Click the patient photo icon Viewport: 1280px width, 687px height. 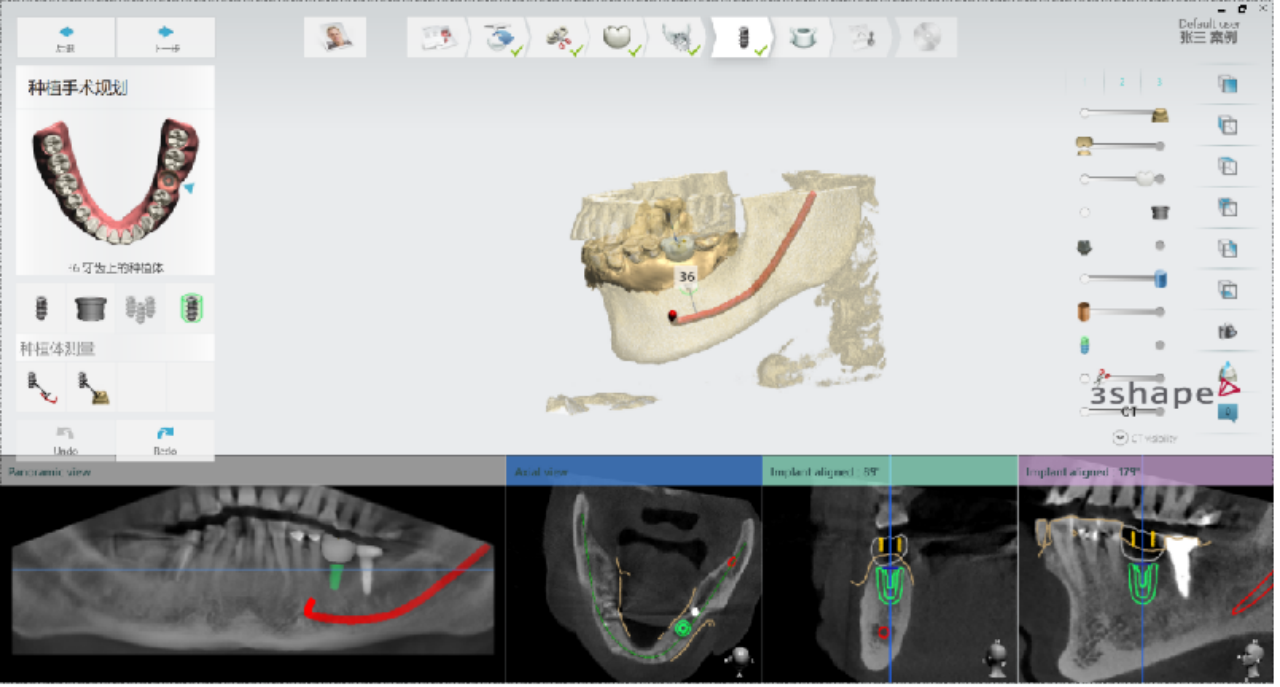[x=335, y=37]
